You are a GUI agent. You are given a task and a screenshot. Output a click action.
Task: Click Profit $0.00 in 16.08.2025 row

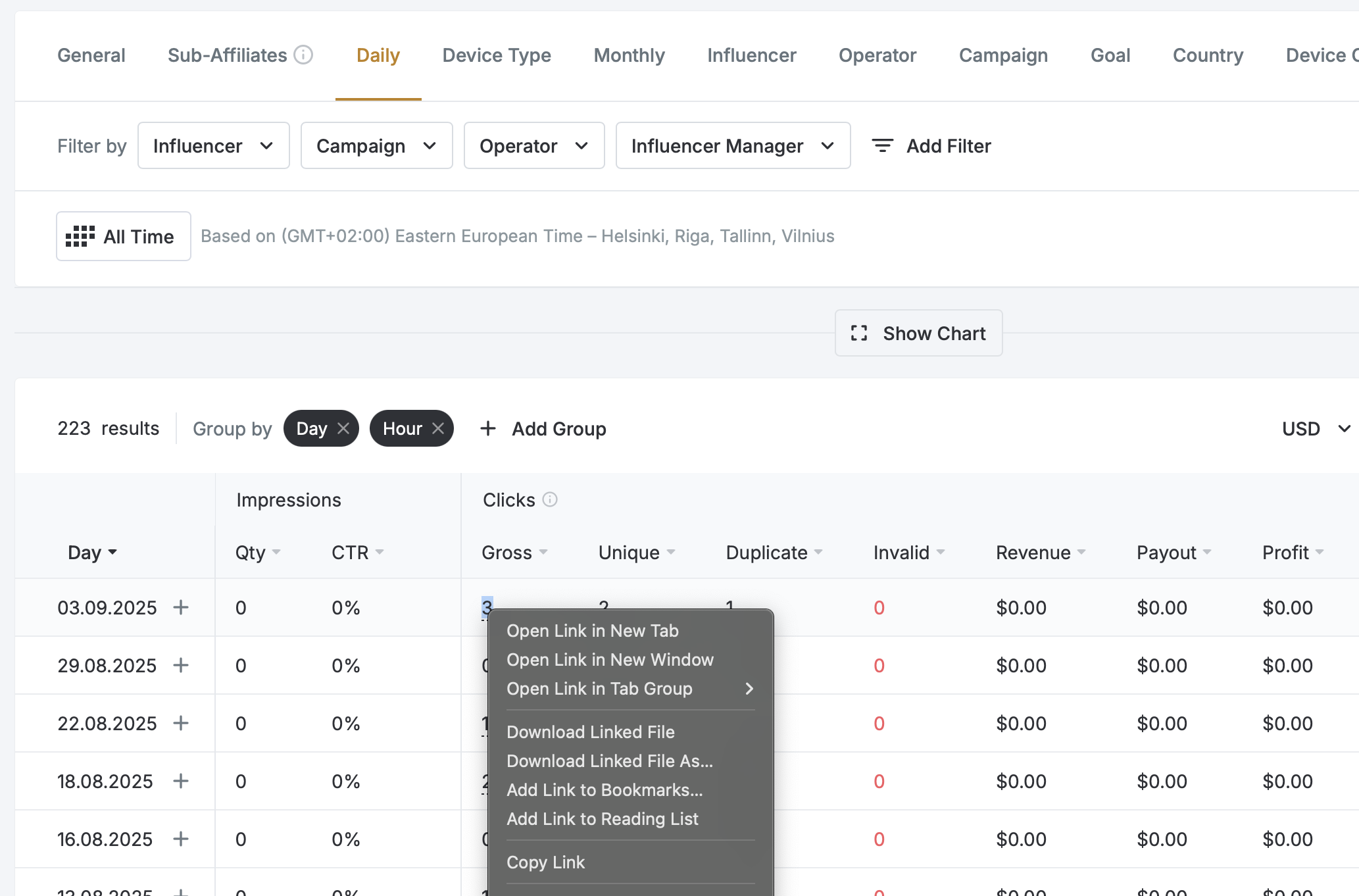point(1287,839)
